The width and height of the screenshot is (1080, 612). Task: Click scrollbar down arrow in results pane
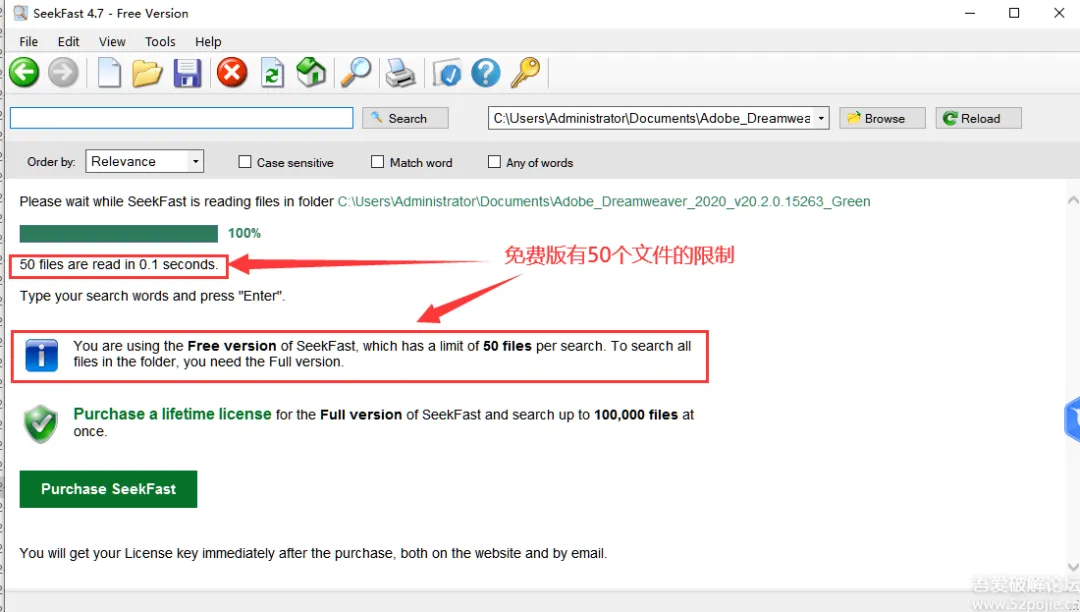1072,567
